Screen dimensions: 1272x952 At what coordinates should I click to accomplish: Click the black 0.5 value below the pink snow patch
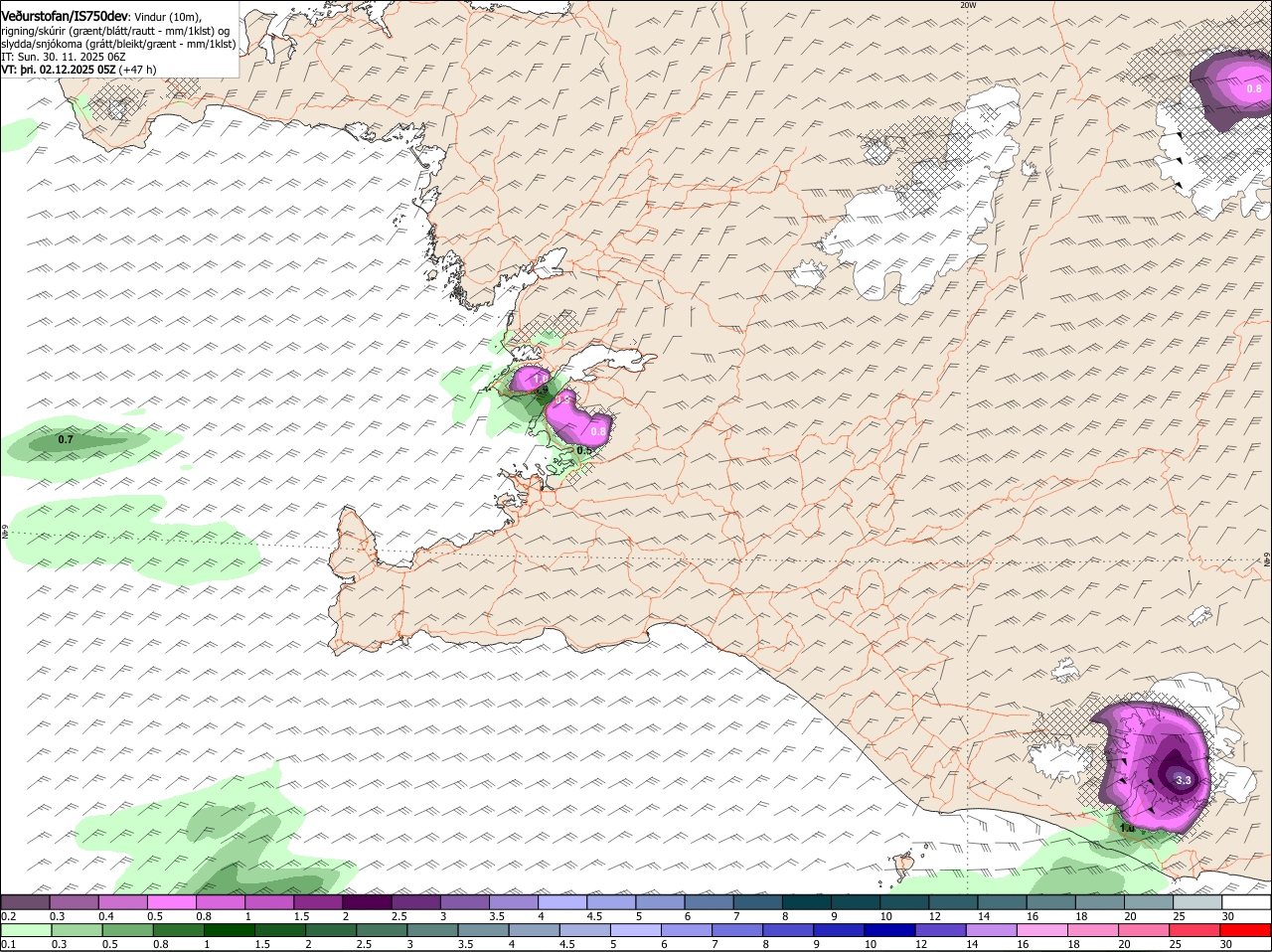[584, 450]
